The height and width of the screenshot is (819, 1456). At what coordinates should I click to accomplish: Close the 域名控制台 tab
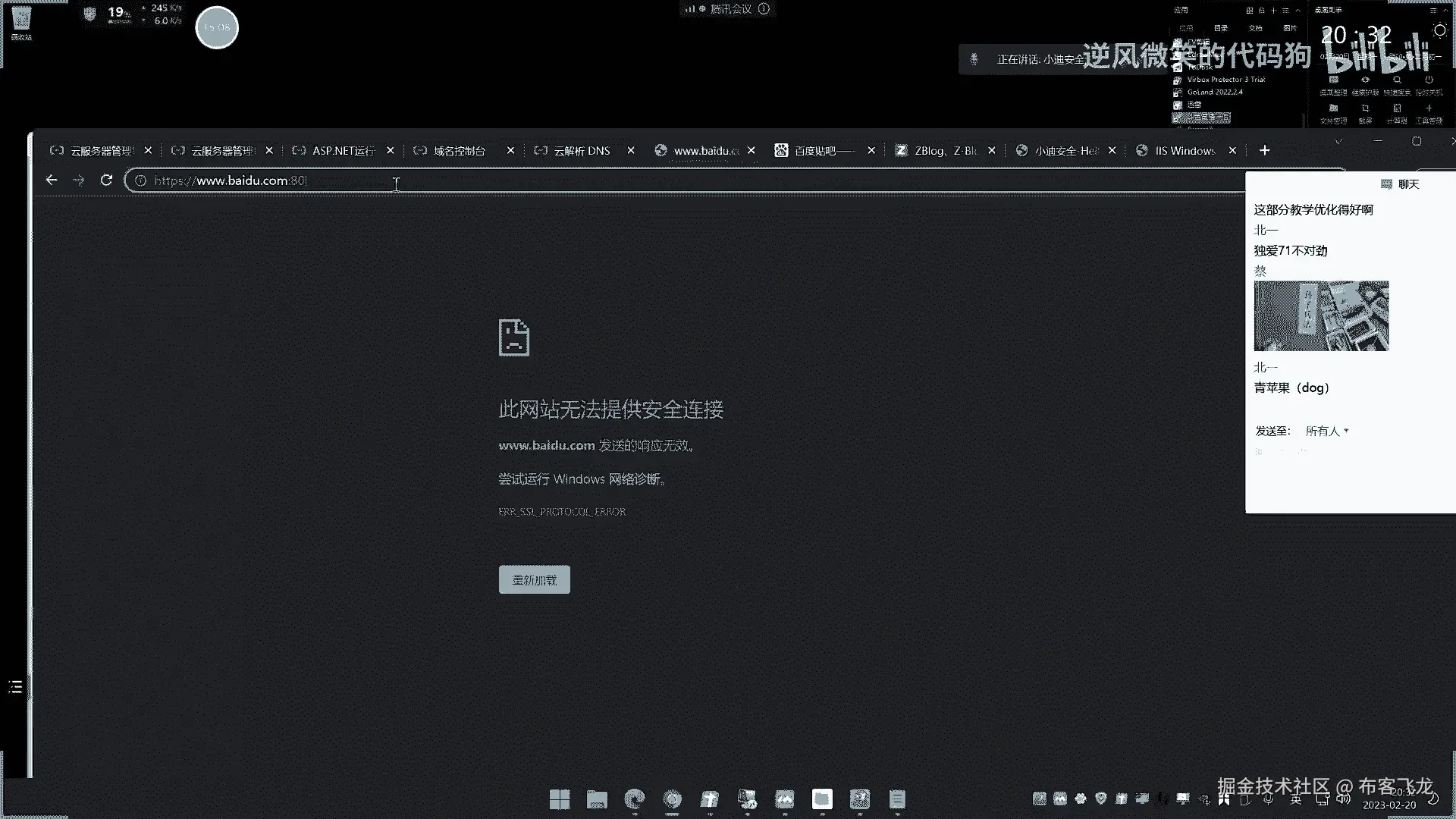pyautogui.click(x=510, y=151)
